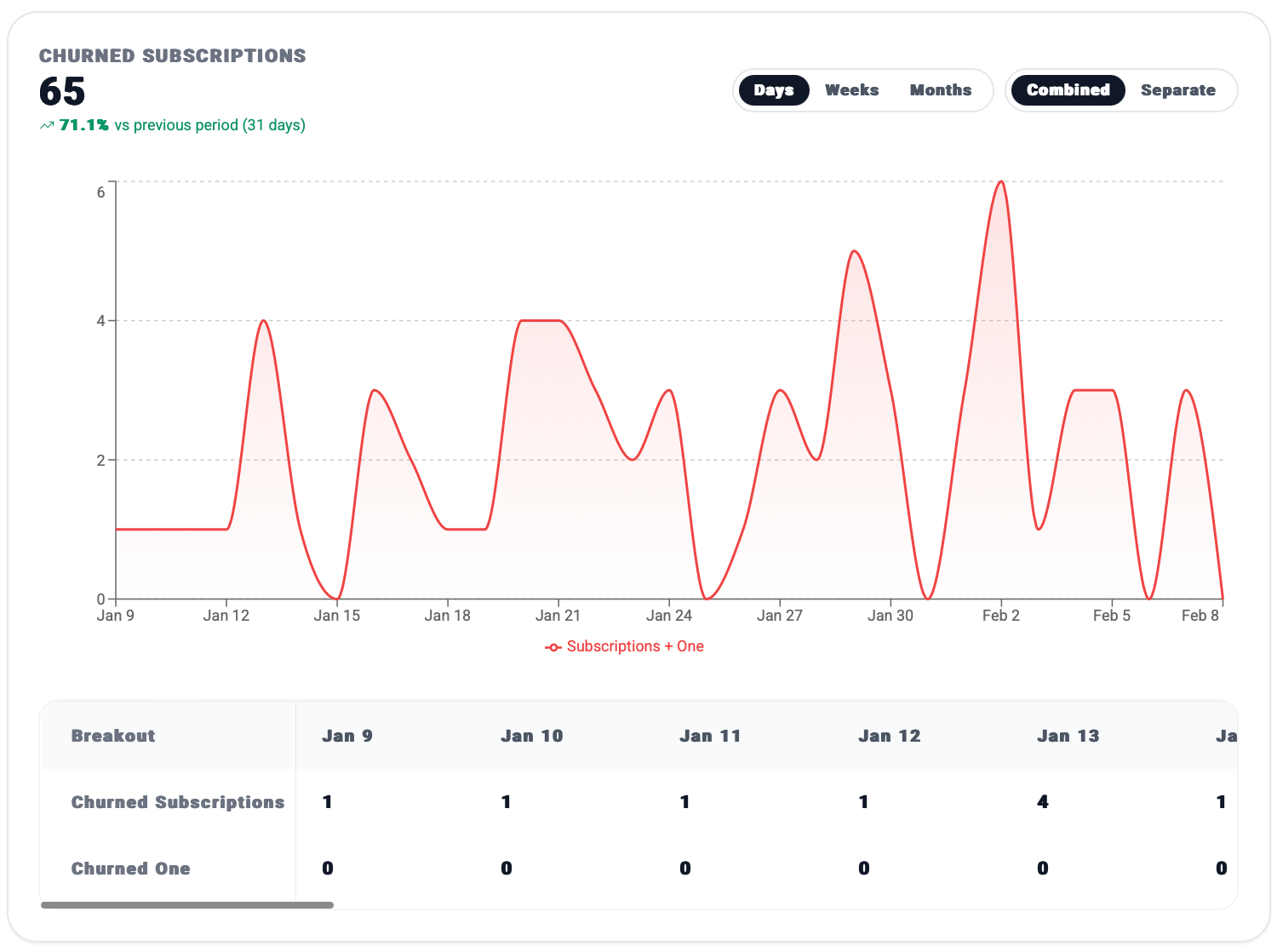The image size is (1277, 952).
Task: Click the Jan 21 x-axis label
Action: coord(558,616)
